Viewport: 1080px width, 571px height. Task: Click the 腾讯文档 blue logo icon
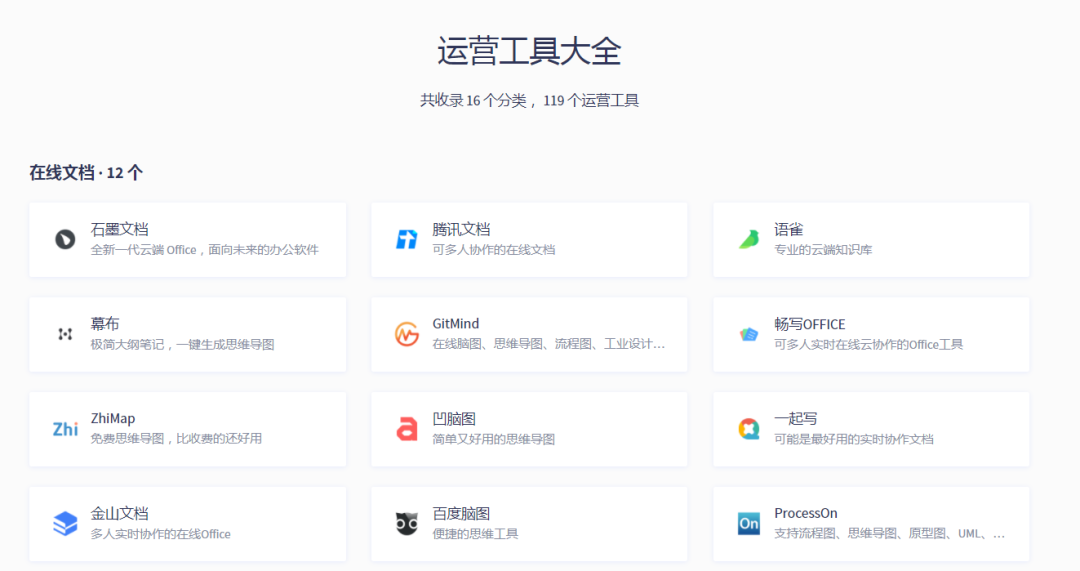click(407, 239)
